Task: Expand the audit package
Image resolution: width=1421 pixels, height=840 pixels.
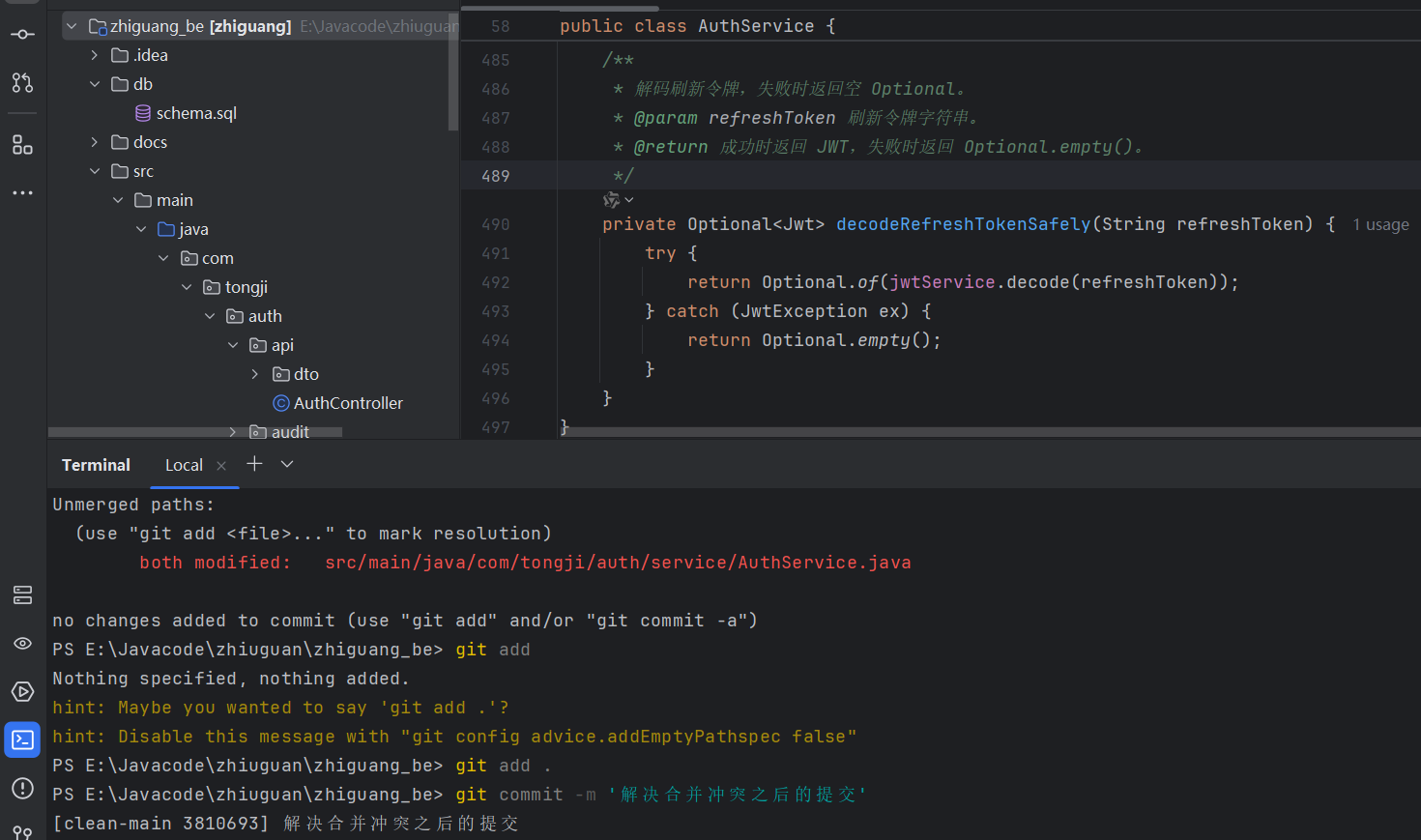Action: pos(233,432)
